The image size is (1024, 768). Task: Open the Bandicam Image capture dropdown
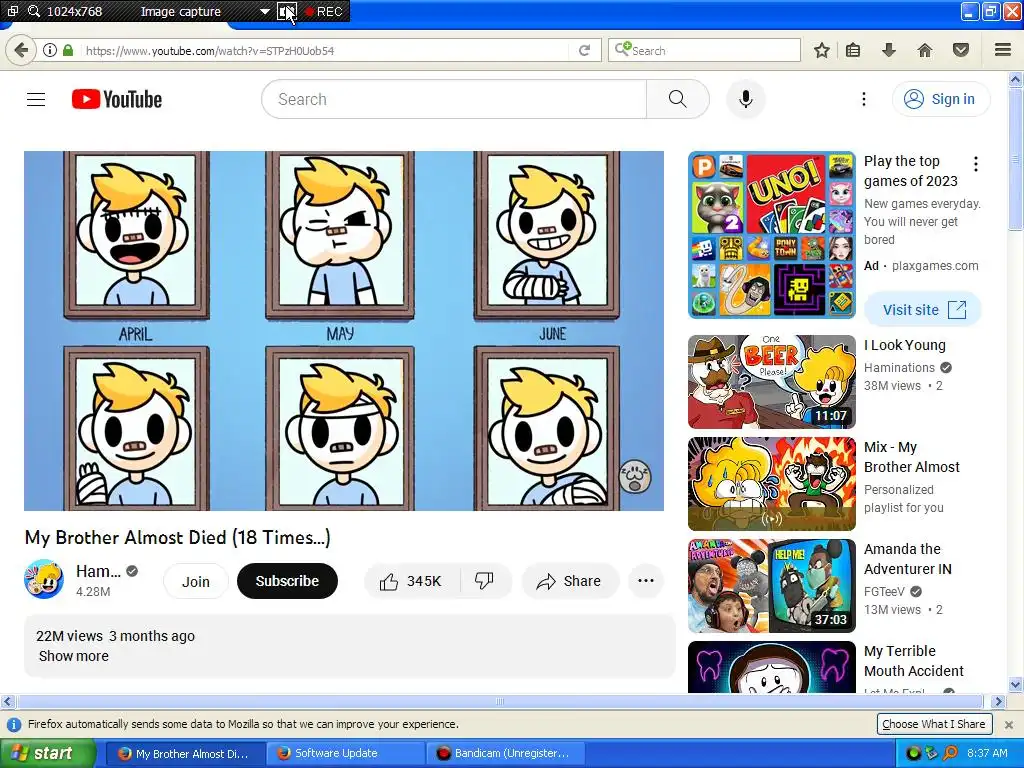click(x=264, y=12)
